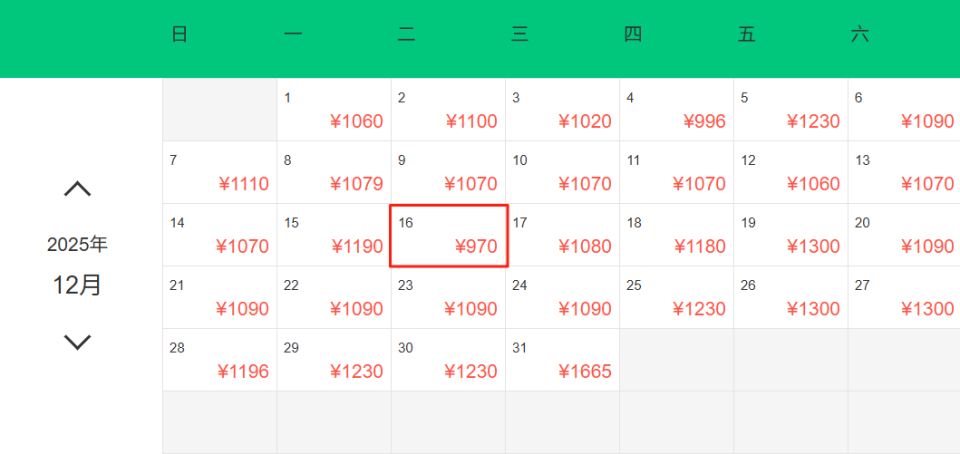
Task: Choose December 28 with ¥1196 fare
Action: pyautogui.click(x=220, y=360)
